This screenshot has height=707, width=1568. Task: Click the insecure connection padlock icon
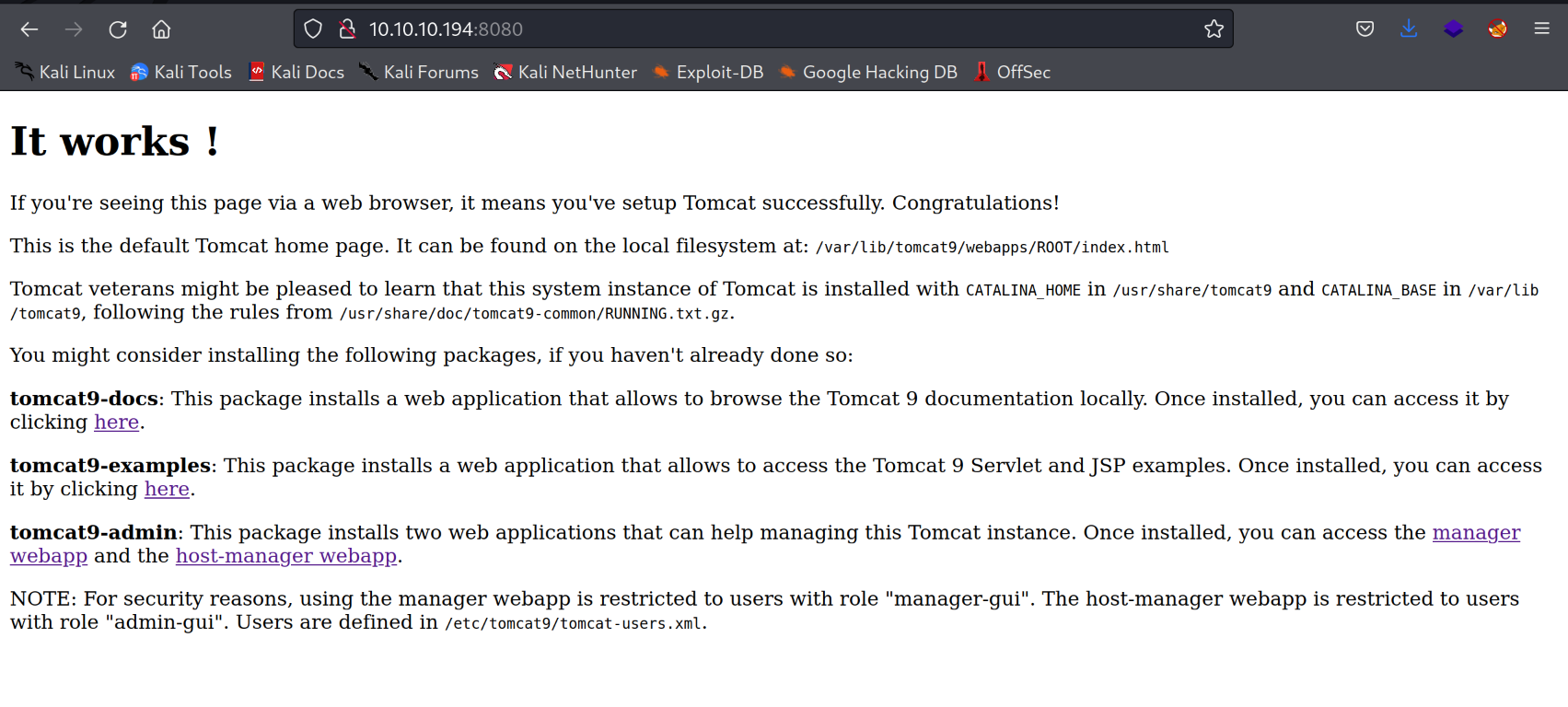click(347, 29)
